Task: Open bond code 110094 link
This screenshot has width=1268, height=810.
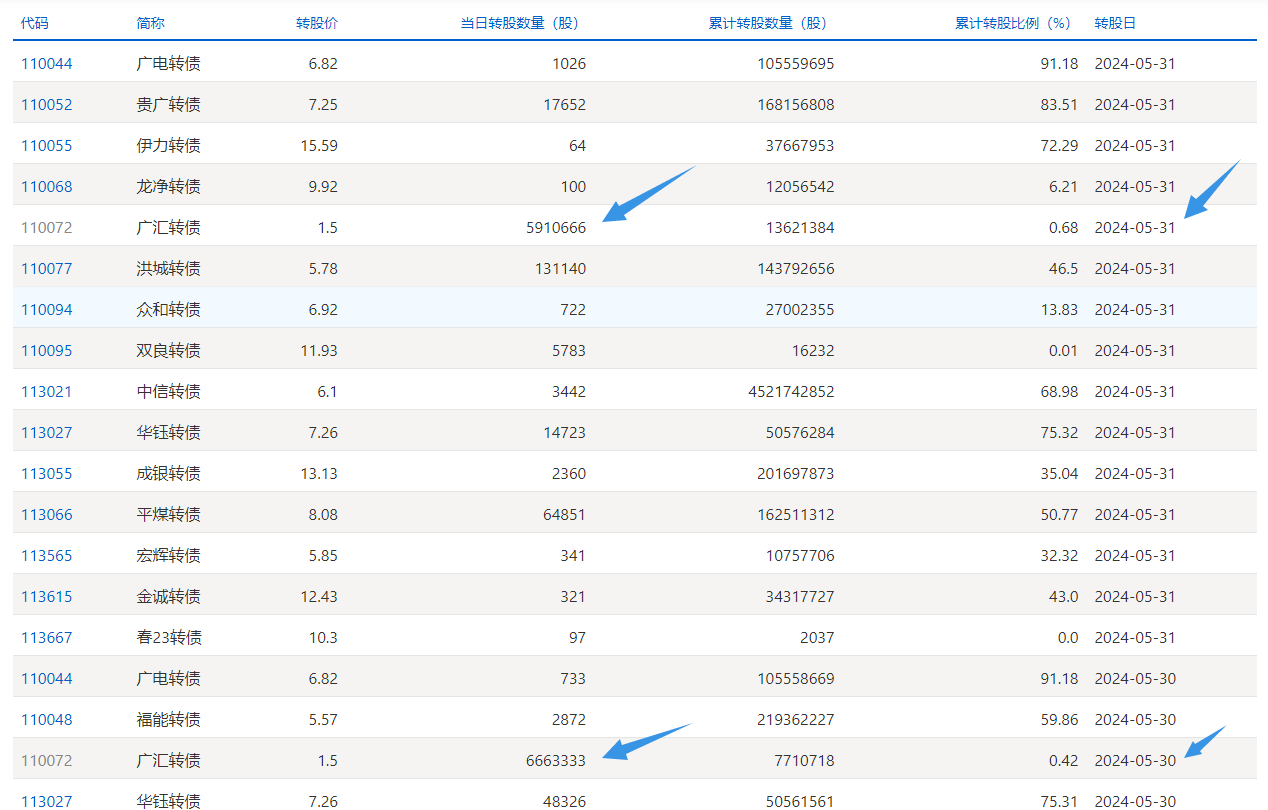Action: pos(47,310)
